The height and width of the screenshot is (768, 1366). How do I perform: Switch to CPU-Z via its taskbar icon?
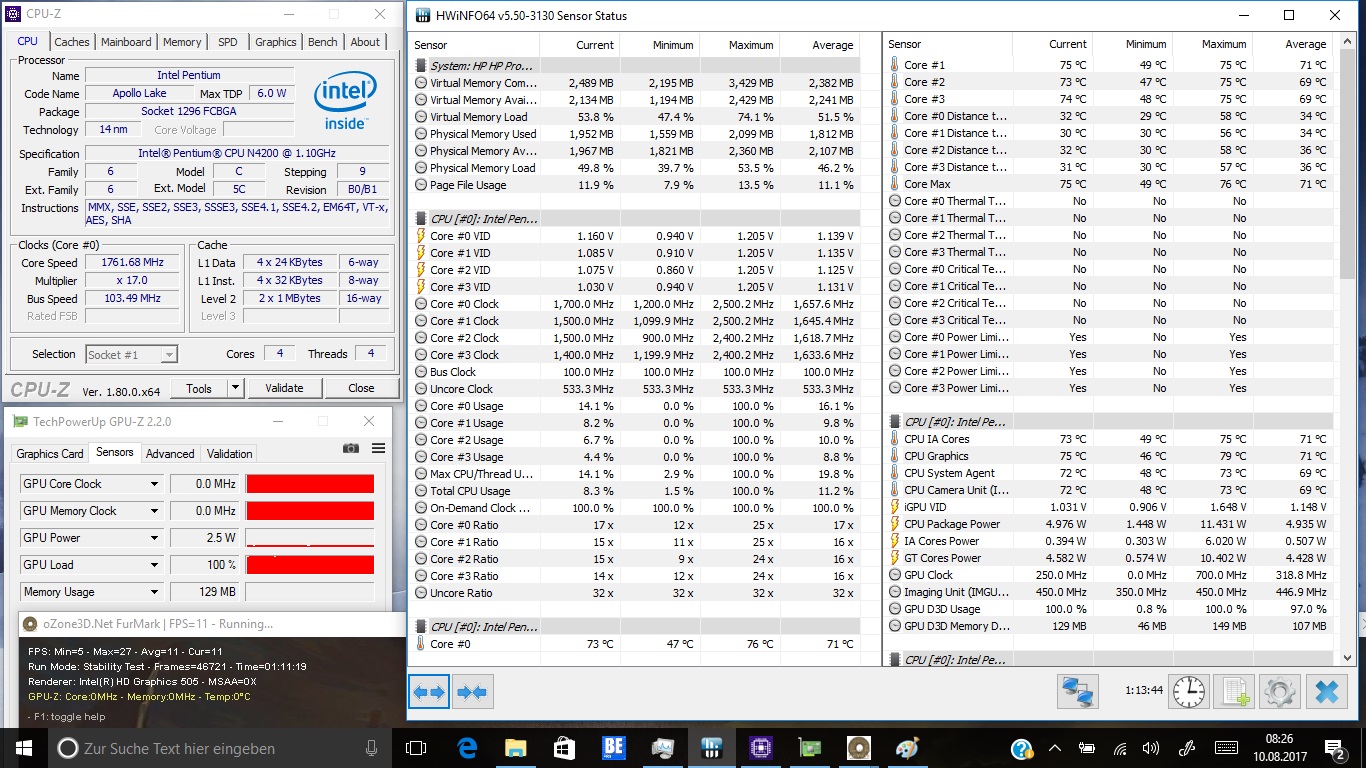760,748
